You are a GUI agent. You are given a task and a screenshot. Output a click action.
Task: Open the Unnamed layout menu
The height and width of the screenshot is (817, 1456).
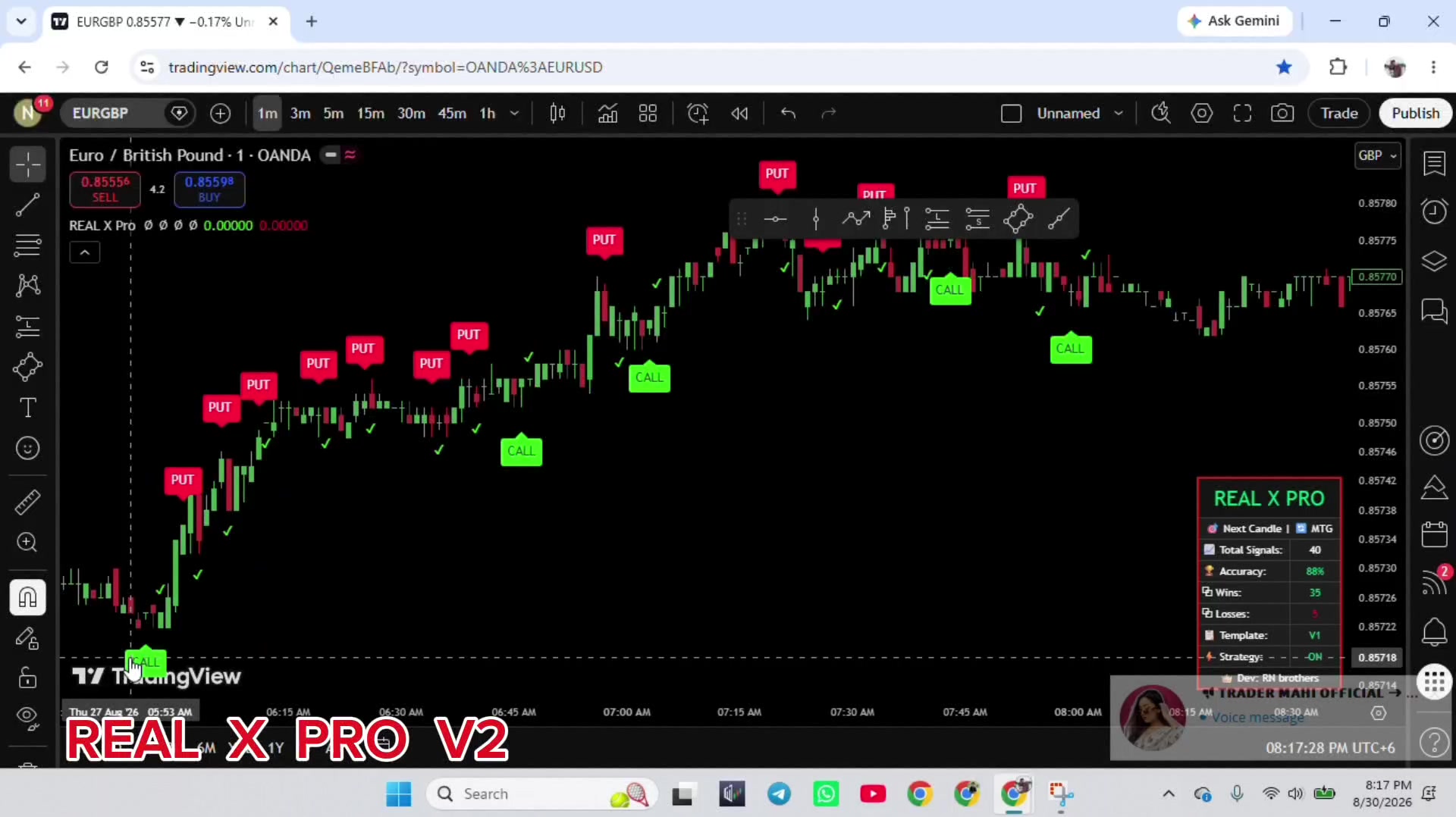(1079, 113)
